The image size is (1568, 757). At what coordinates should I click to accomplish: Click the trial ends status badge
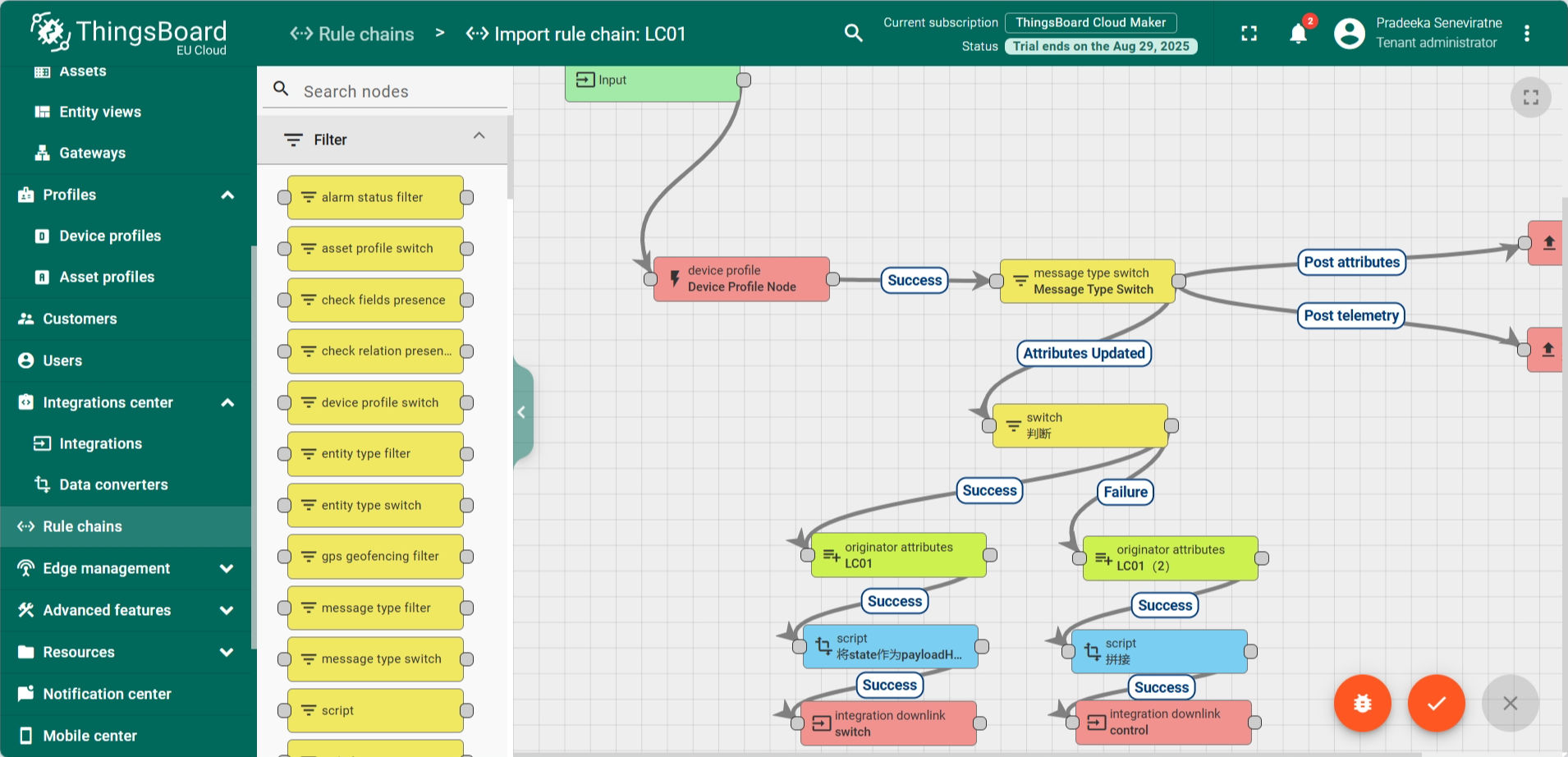click(1101, 46)
